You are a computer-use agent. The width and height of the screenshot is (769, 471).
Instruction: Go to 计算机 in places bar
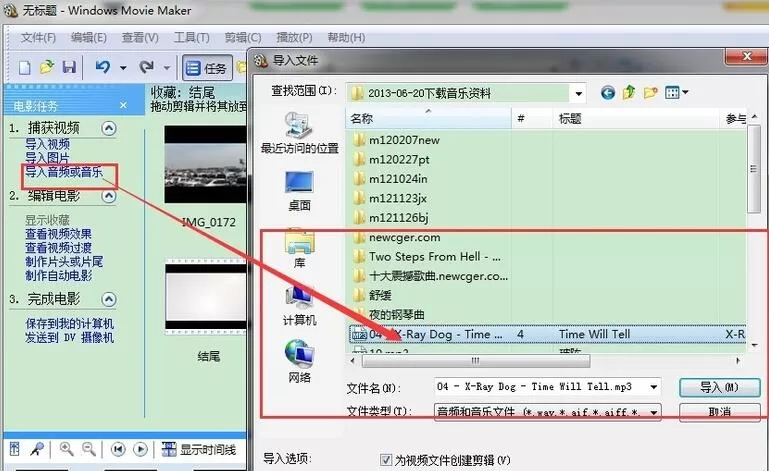[x=300, y=306]
